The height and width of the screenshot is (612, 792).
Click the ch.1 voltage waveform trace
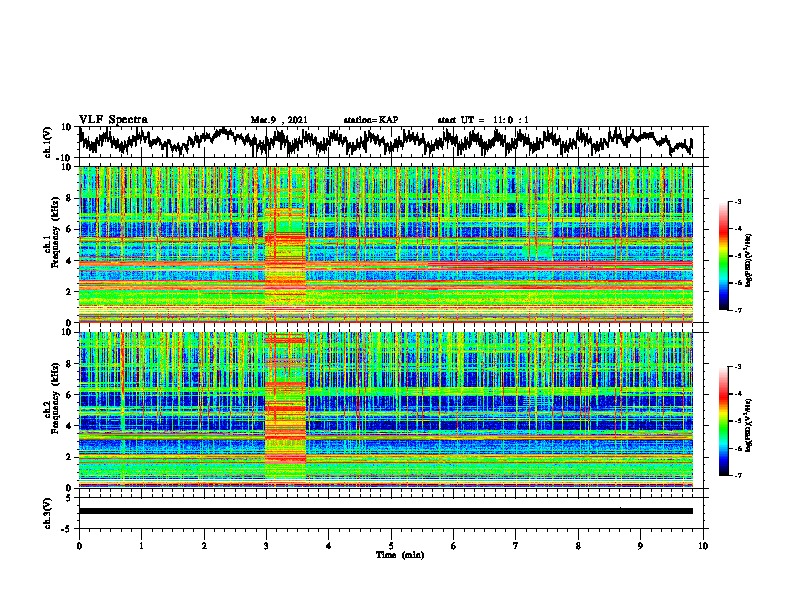click(385, 142)
